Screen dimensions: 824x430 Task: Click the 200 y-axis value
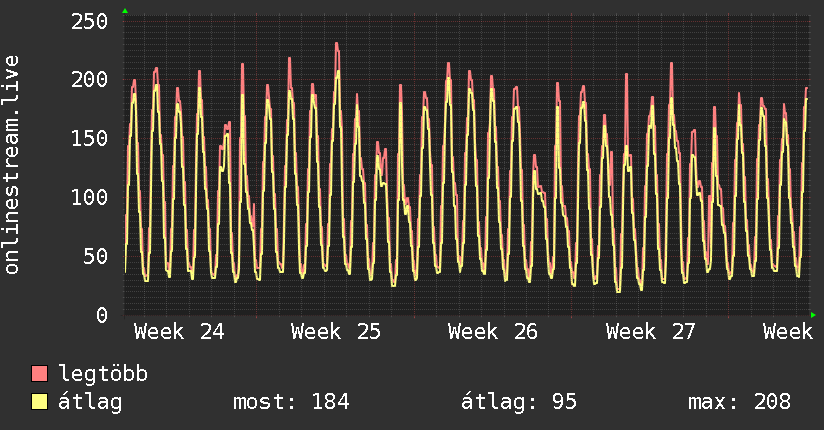coord(89,79)
